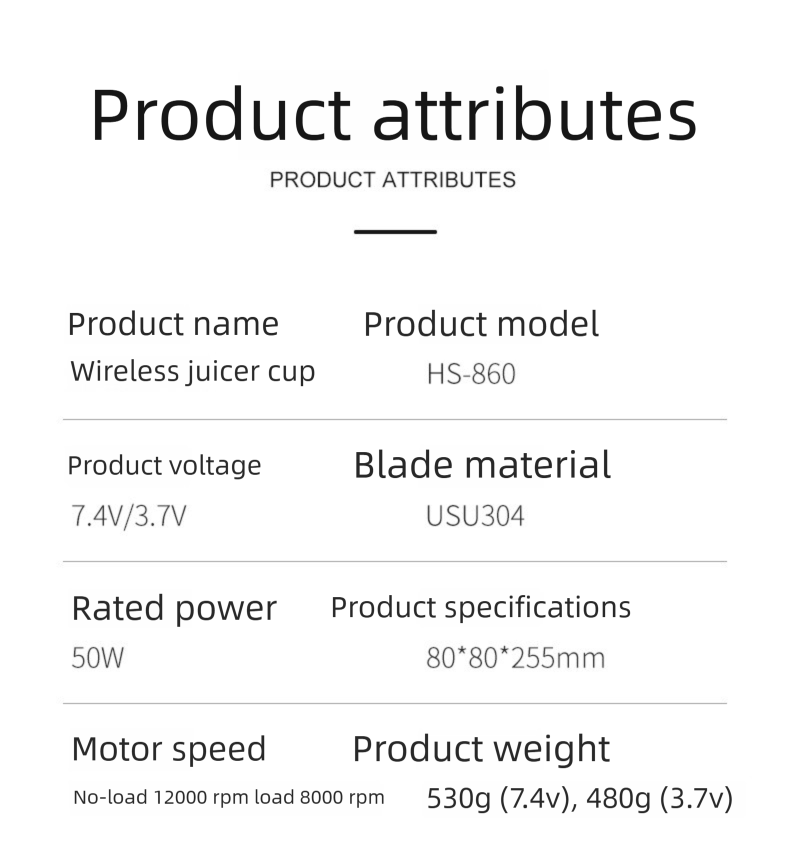Screen dimensions: 790x855
Task: Click the short black line under the subtitle
Action: (x=395, y=232)
